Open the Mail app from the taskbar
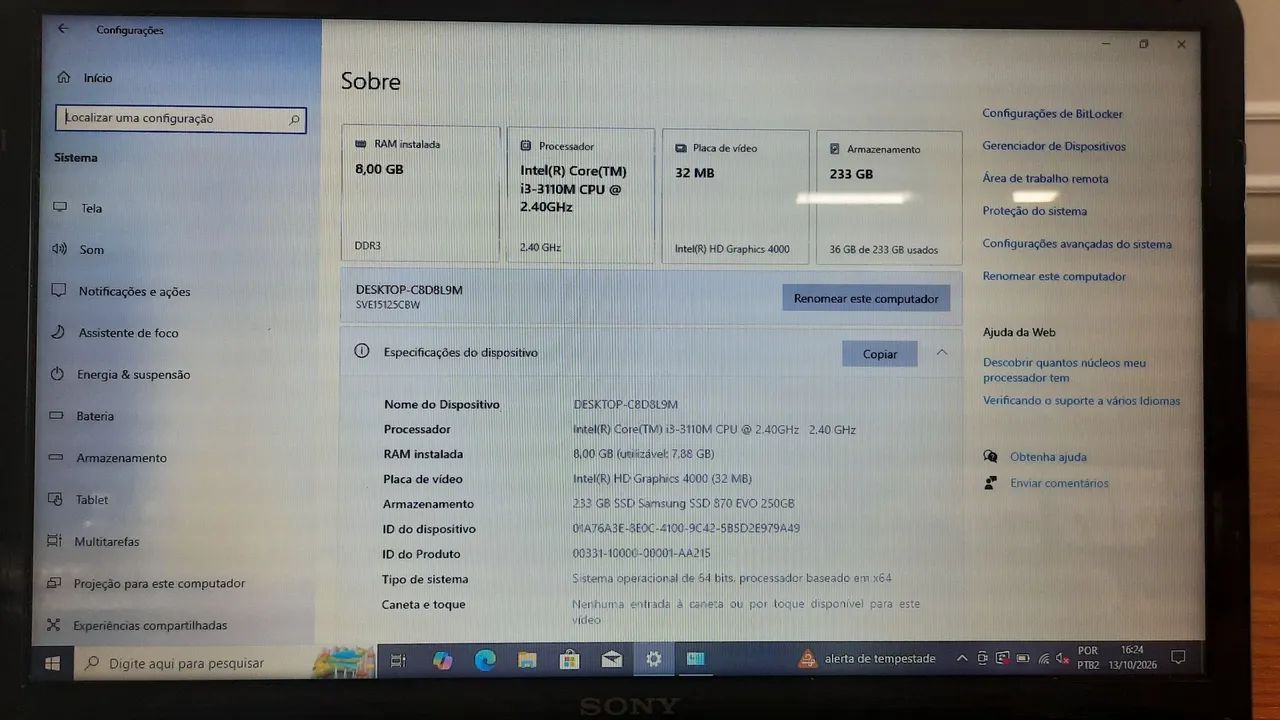 click(x=611, y=660)
